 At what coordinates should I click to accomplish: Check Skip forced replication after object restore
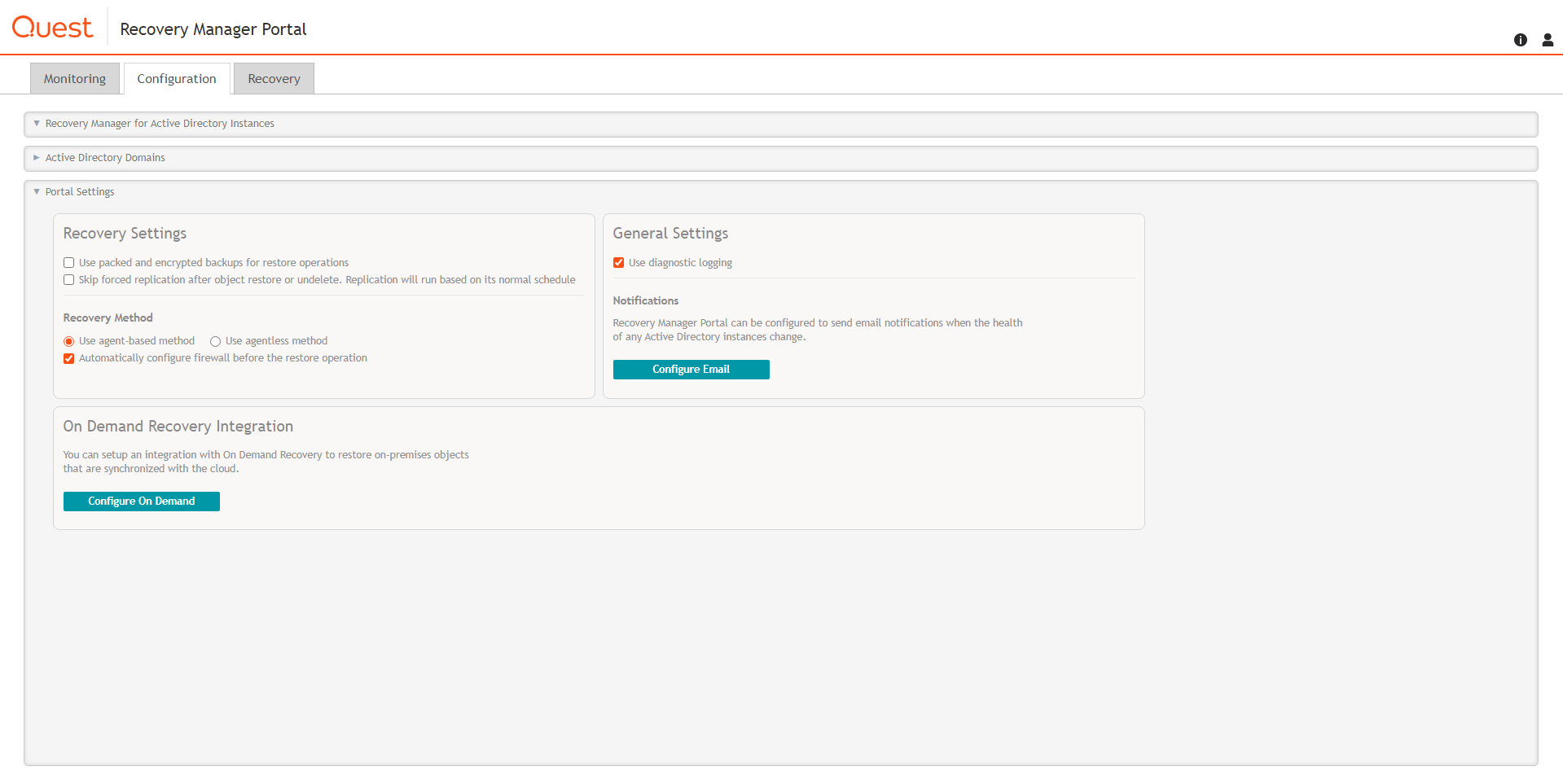[x=69, y=280]
